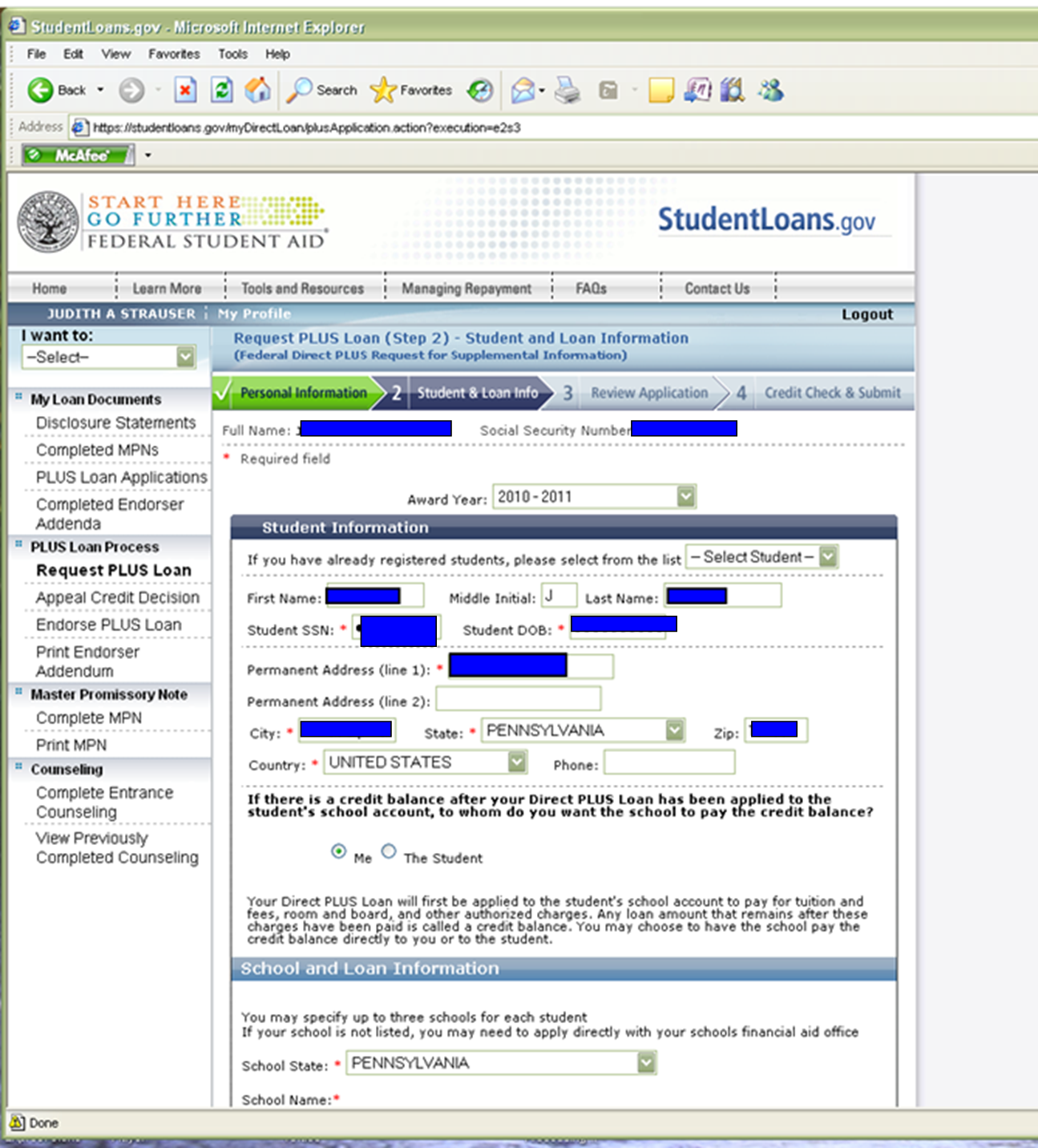Click the Back arrow toolbar icon
Screen dimensions: 1038x1148
(x=41, y=91)
